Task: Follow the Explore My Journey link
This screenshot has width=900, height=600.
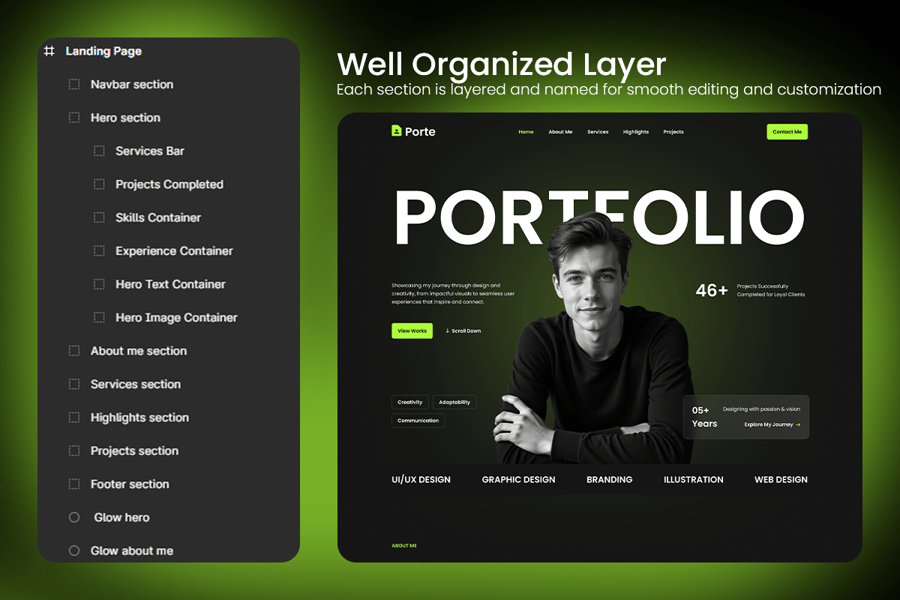Action: (772, 425)
